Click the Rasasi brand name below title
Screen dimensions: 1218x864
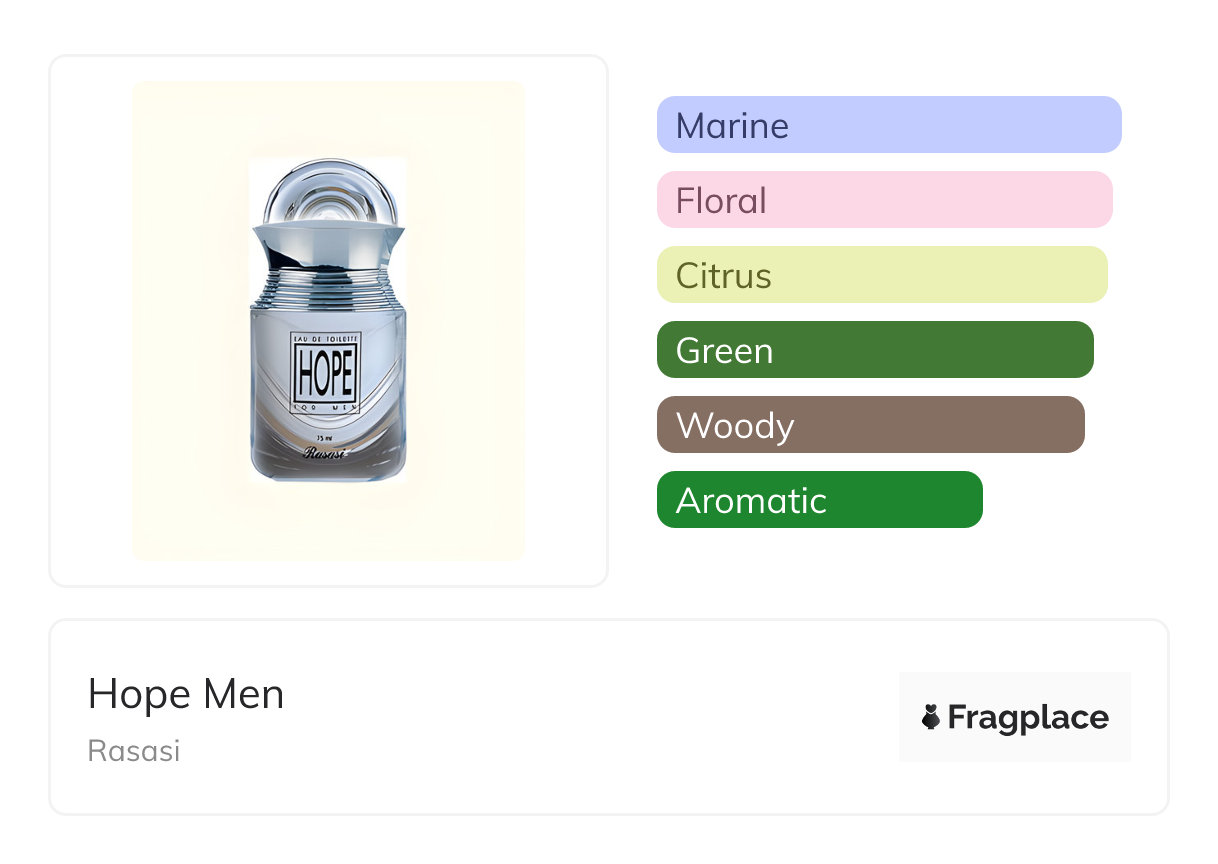point(134,751)
